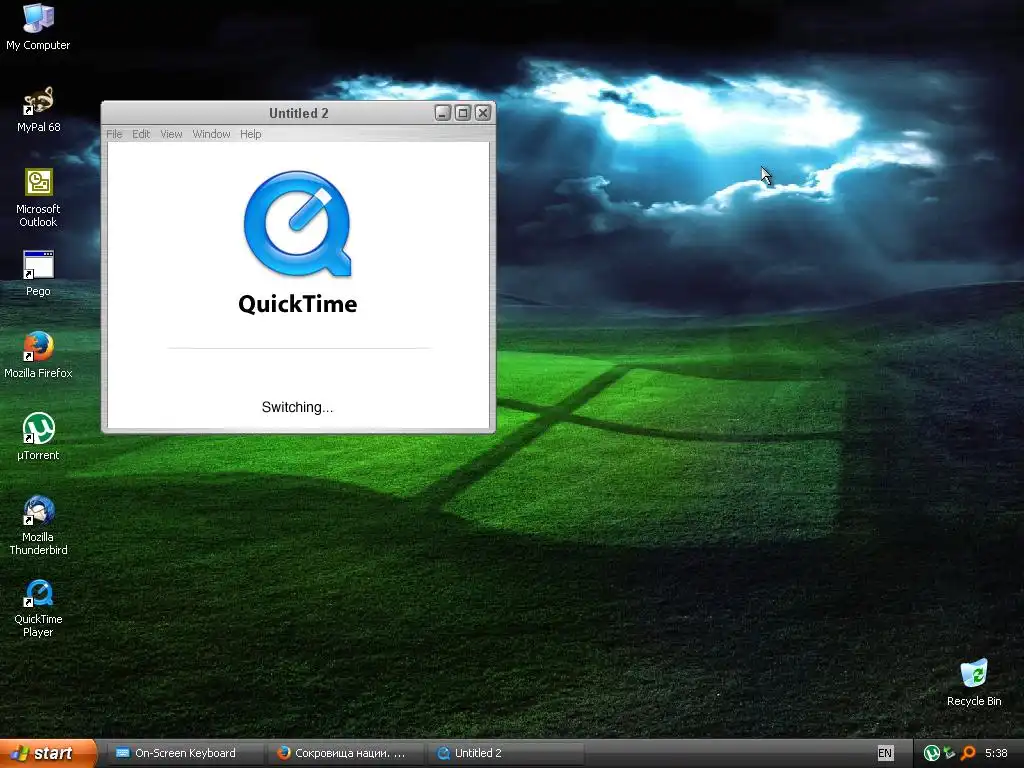Image resolution: width=1024 pixels, height=768 pixels.
Task: Open the Window menu in QuickTime
Action: click(x=211, y=134)
